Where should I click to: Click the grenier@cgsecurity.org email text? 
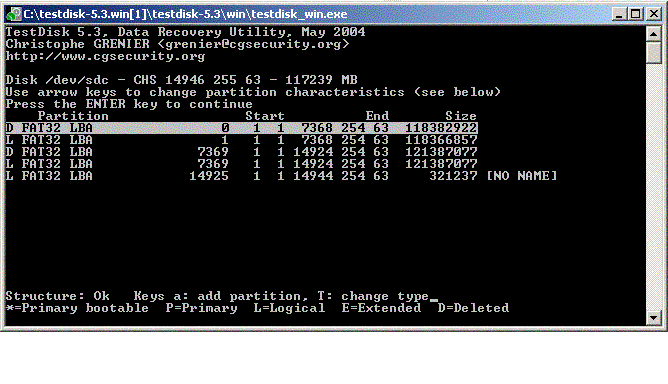[253, 44]
